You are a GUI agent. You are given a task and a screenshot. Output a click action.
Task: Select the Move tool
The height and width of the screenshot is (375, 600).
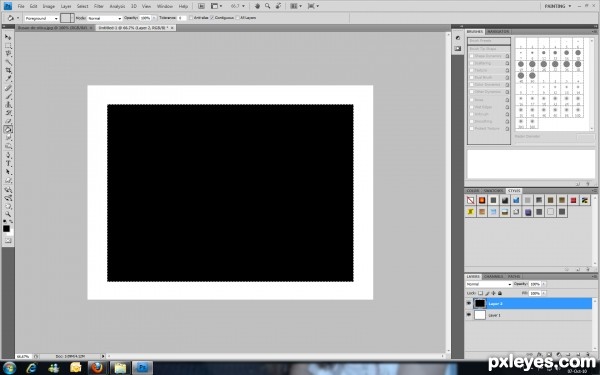(8, 37)
